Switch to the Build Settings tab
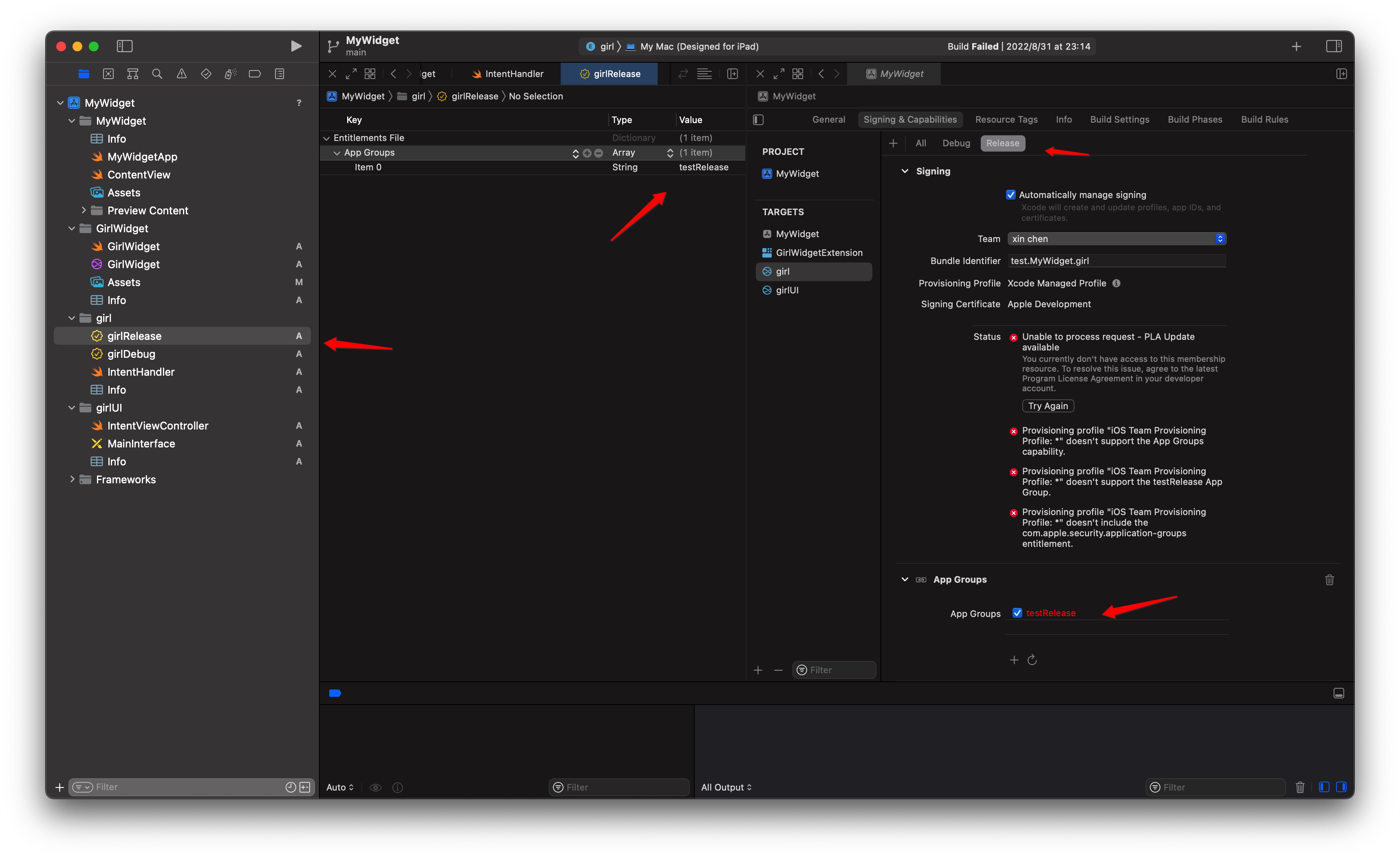1400x859 pixels. point(1119,119)
